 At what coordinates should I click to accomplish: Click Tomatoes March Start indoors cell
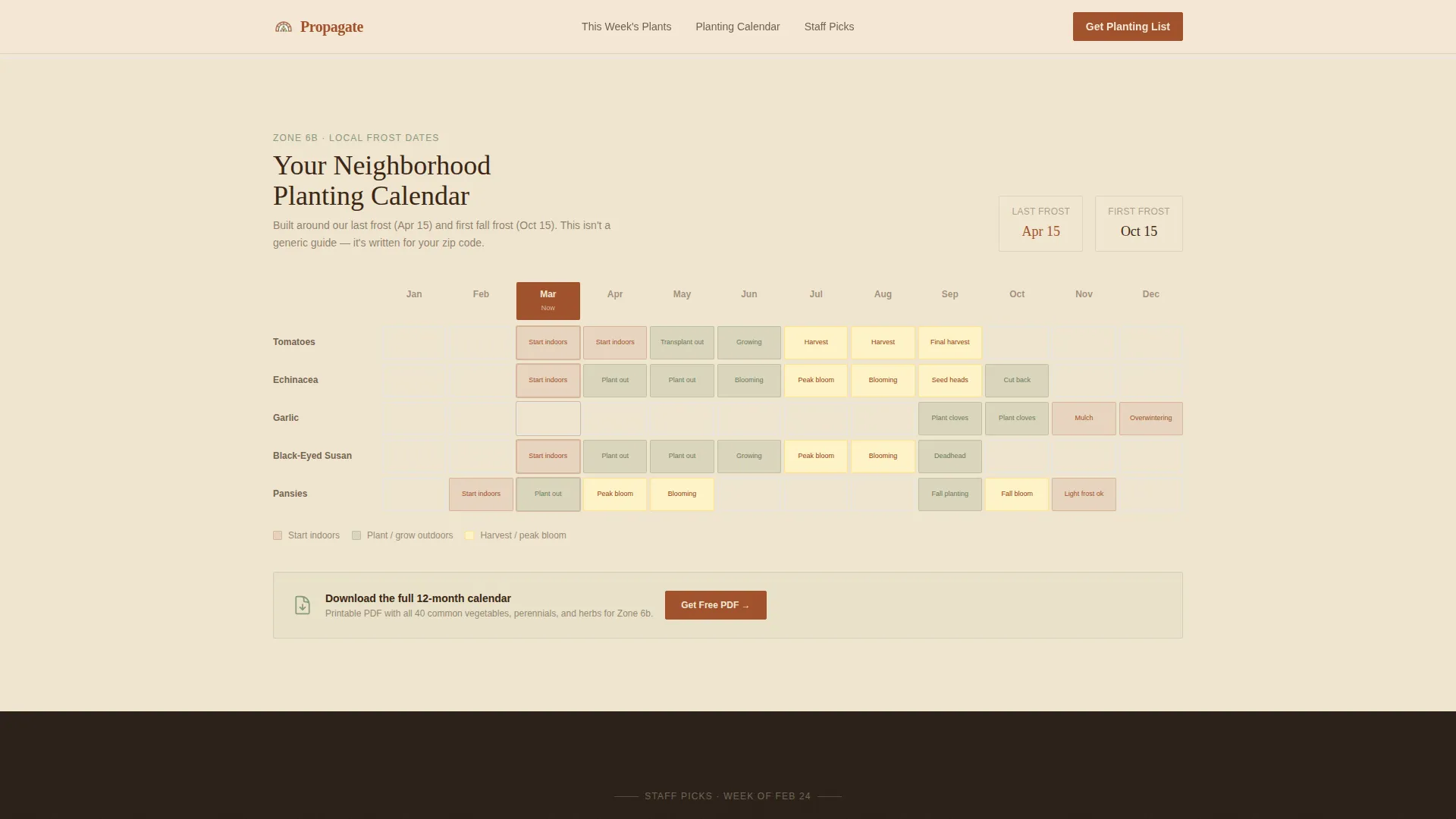(548, 343)
